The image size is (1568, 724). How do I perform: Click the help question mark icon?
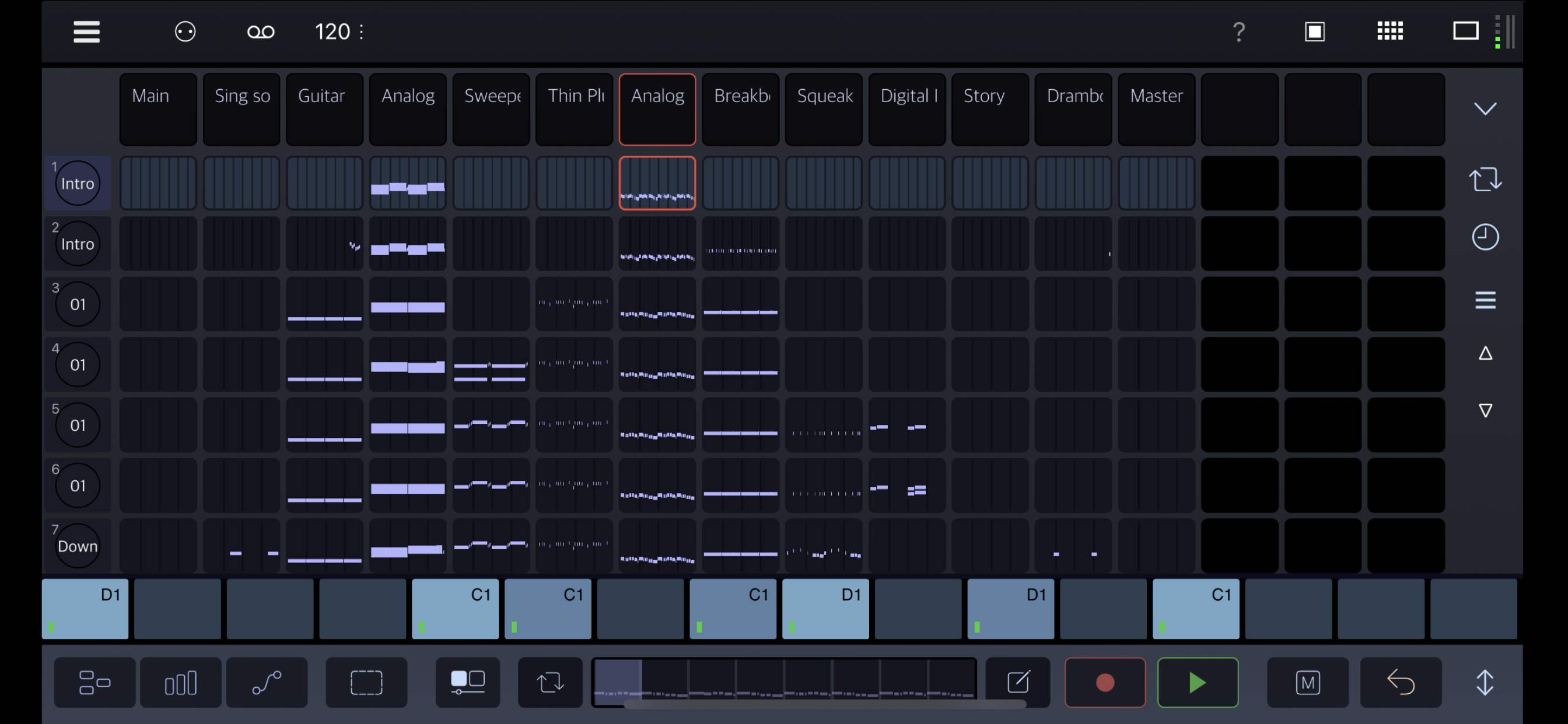click(1238, 31)
